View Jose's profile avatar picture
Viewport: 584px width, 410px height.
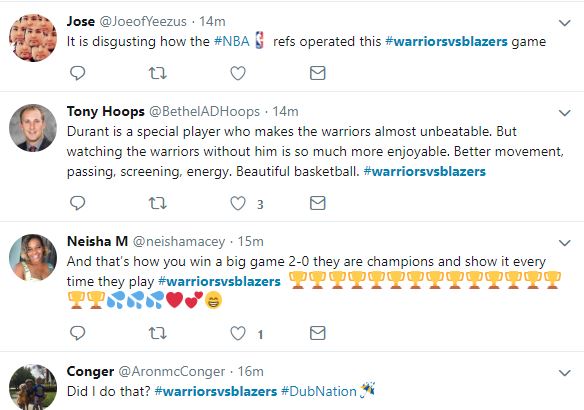click(33, 38)
